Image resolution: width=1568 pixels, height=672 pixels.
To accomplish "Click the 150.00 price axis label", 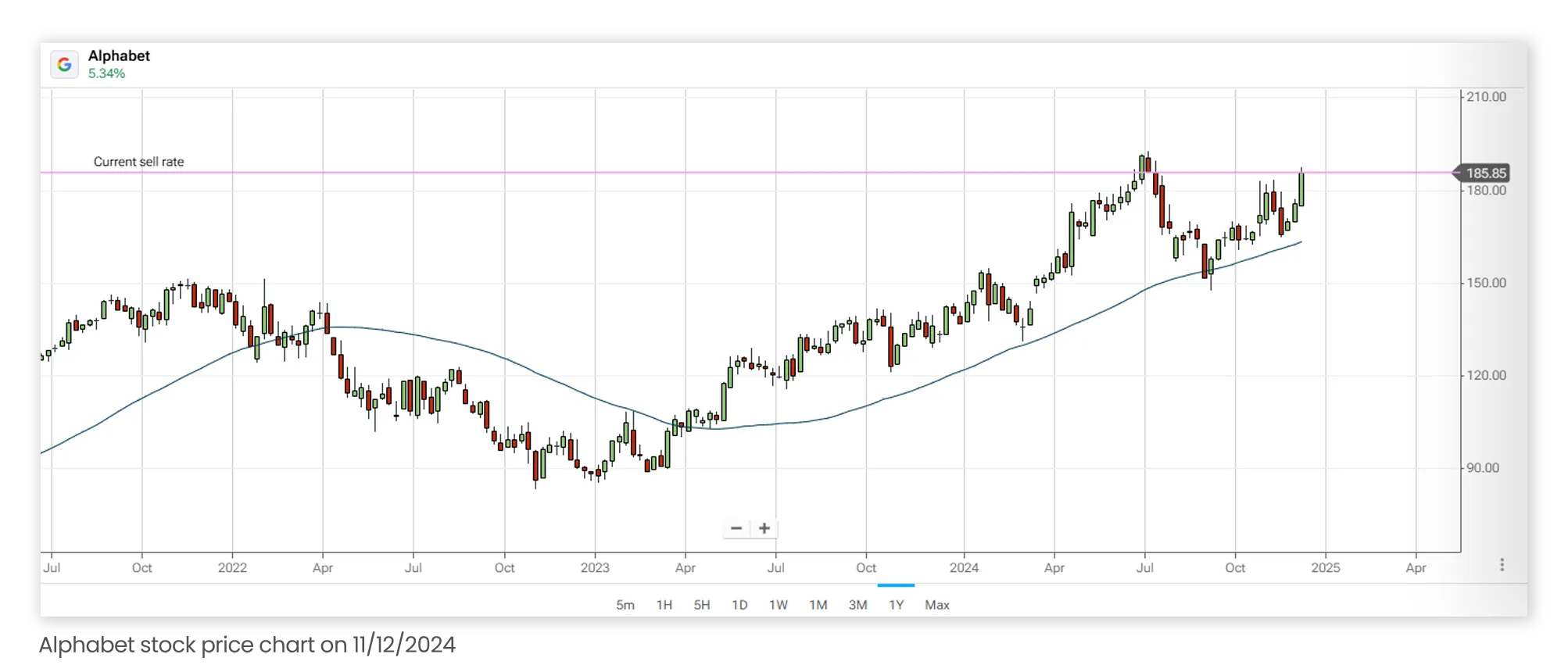I will pyautogui.click(x=1486, y=283).
